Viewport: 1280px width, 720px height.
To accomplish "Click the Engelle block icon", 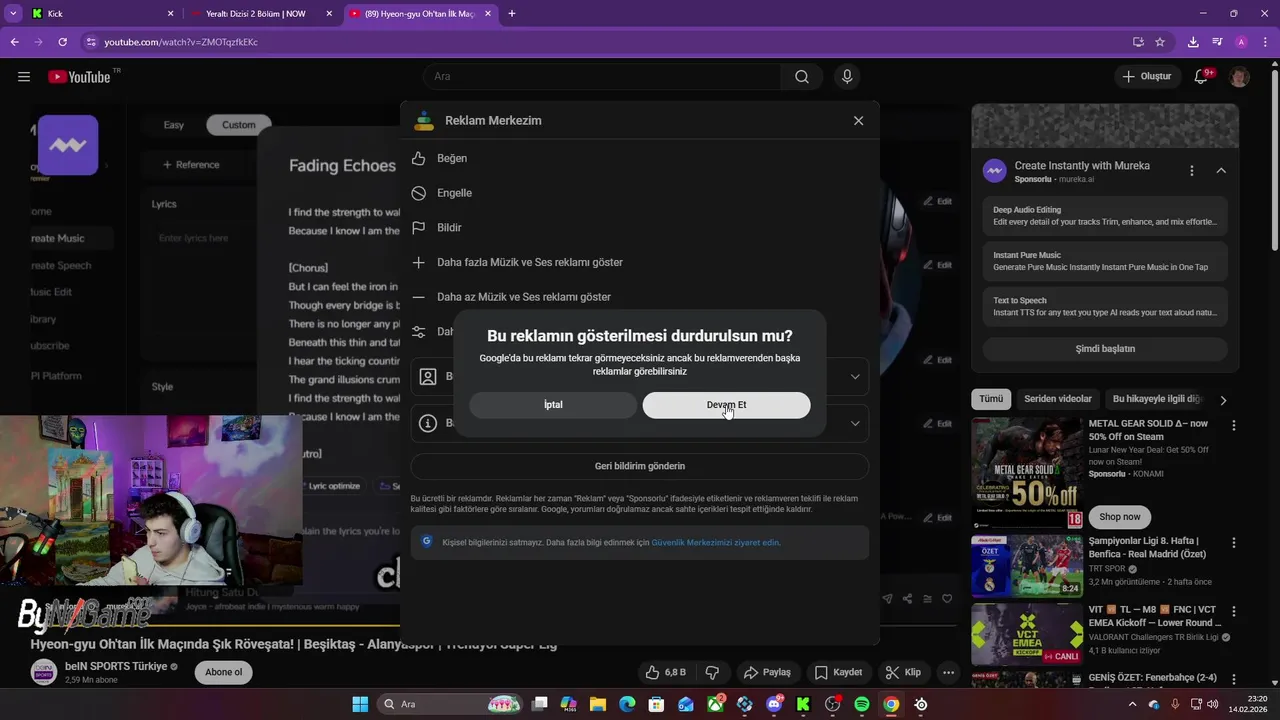I will click(x=419, y=193).
